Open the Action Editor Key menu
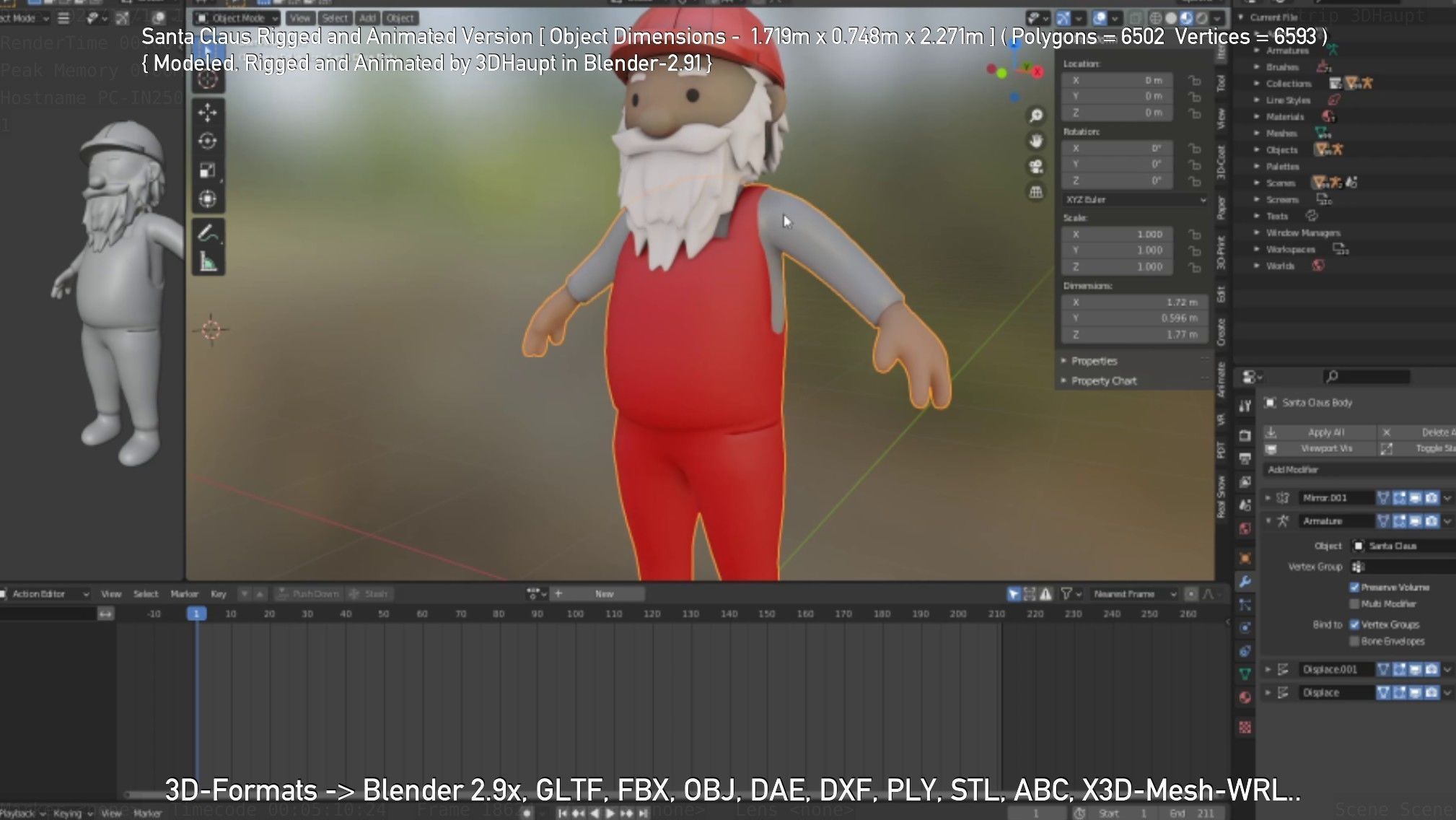Viewport: 1456px width, 820px height. [x=219, y=594]
